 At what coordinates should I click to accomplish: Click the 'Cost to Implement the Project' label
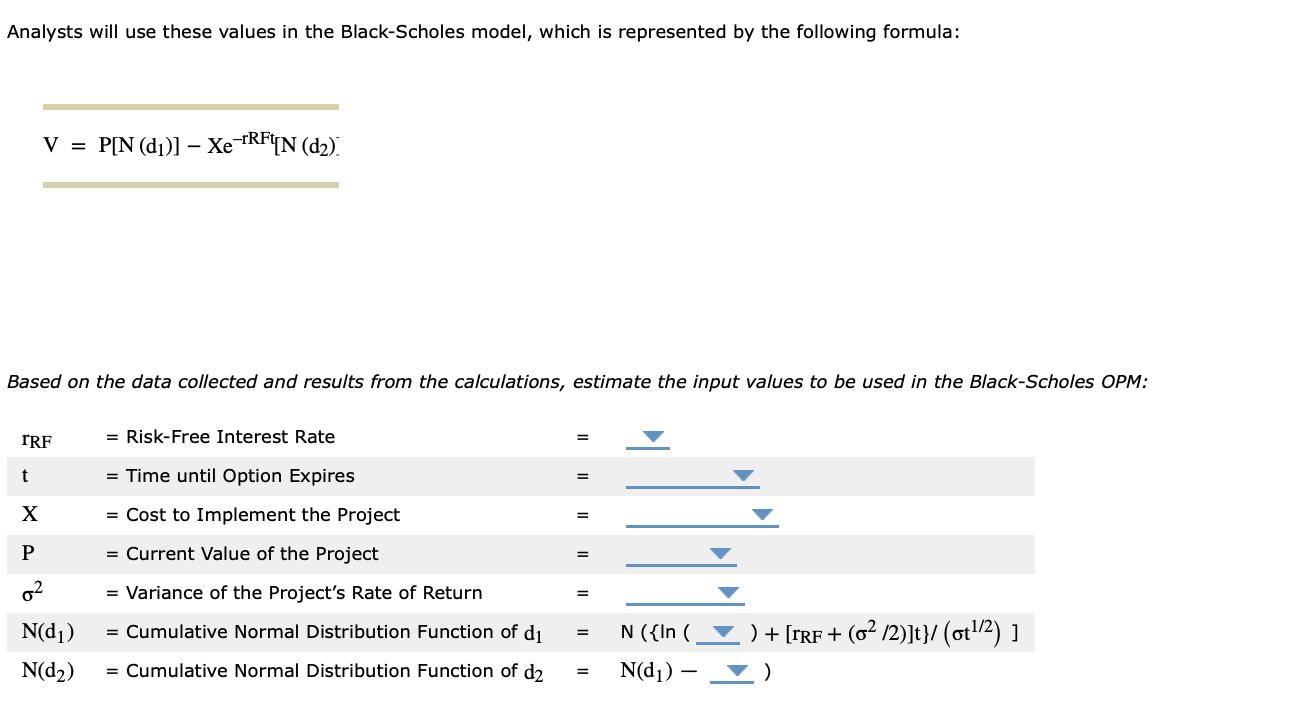click(262, 515)
